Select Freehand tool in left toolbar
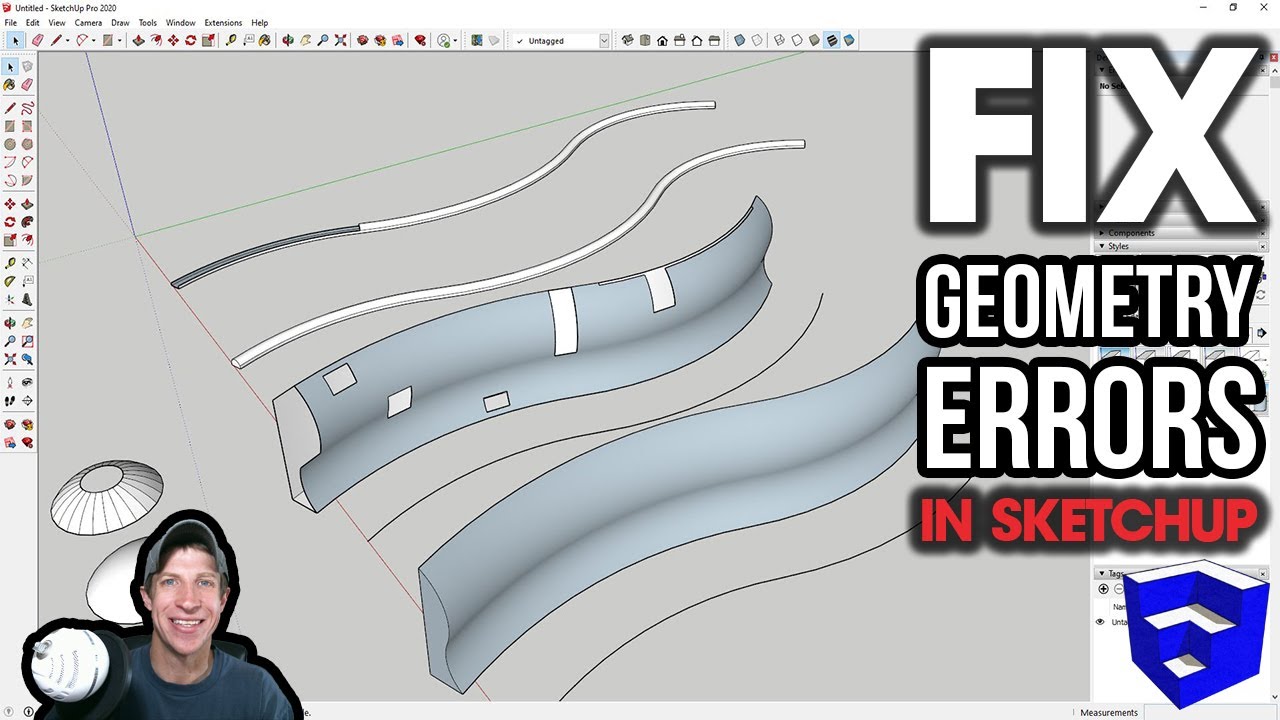The width and height of the screenshot is (1280, 720). [x=27, y=108]
